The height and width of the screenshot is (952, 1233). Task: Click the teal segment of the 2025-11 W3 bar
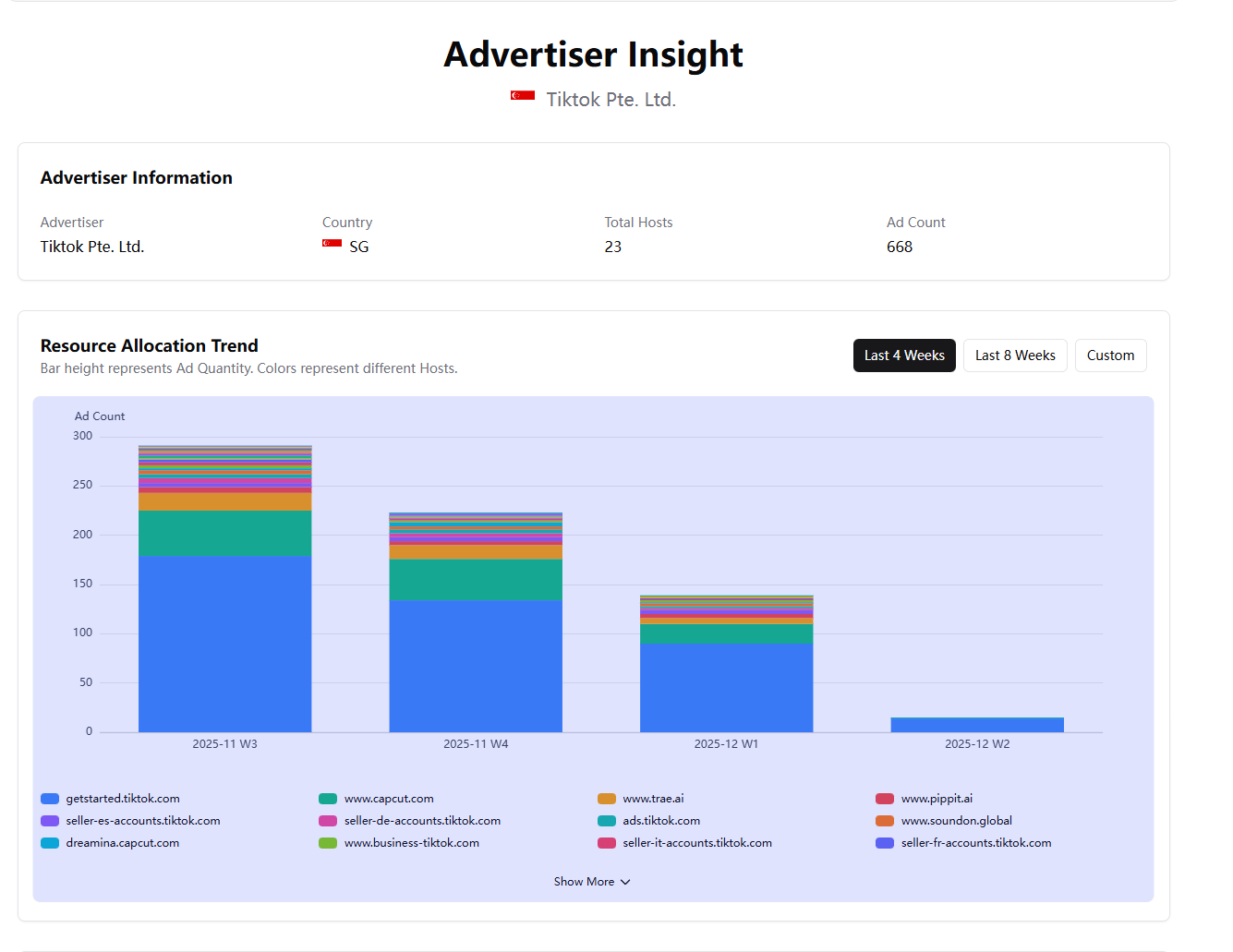(x=225, y=533)
